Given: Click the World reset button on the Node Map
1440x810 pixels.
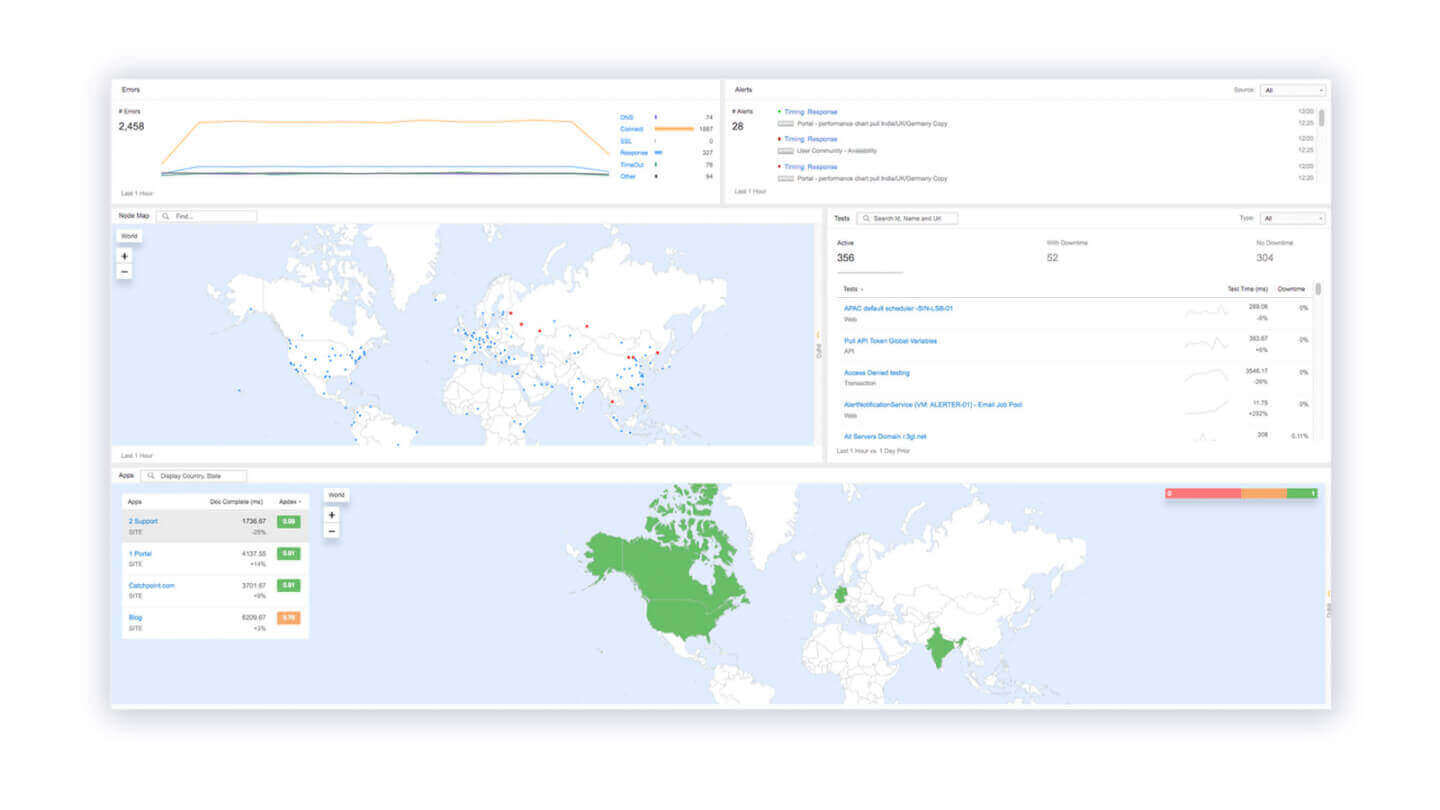Looking at the screenshot, I should pos(129,235).
